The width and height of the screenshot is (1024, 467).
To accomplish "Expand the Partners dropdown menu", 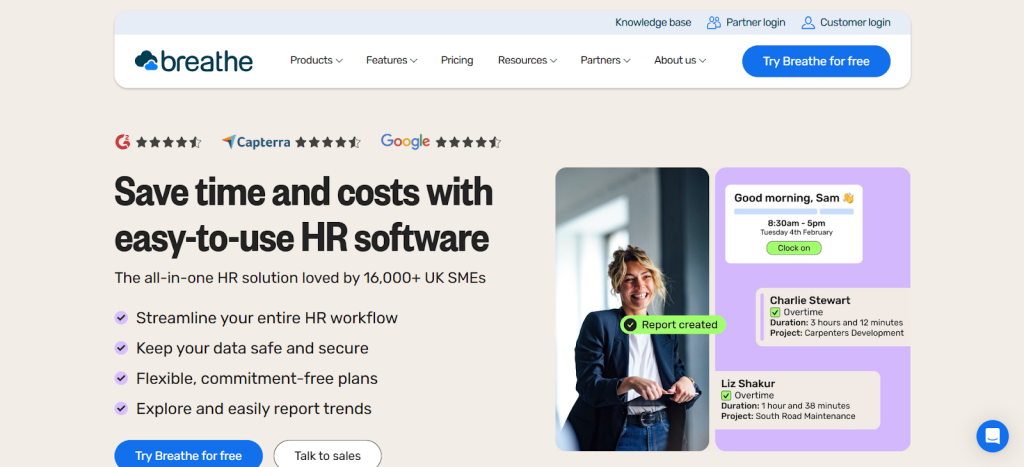I will (x=605, y=60).
